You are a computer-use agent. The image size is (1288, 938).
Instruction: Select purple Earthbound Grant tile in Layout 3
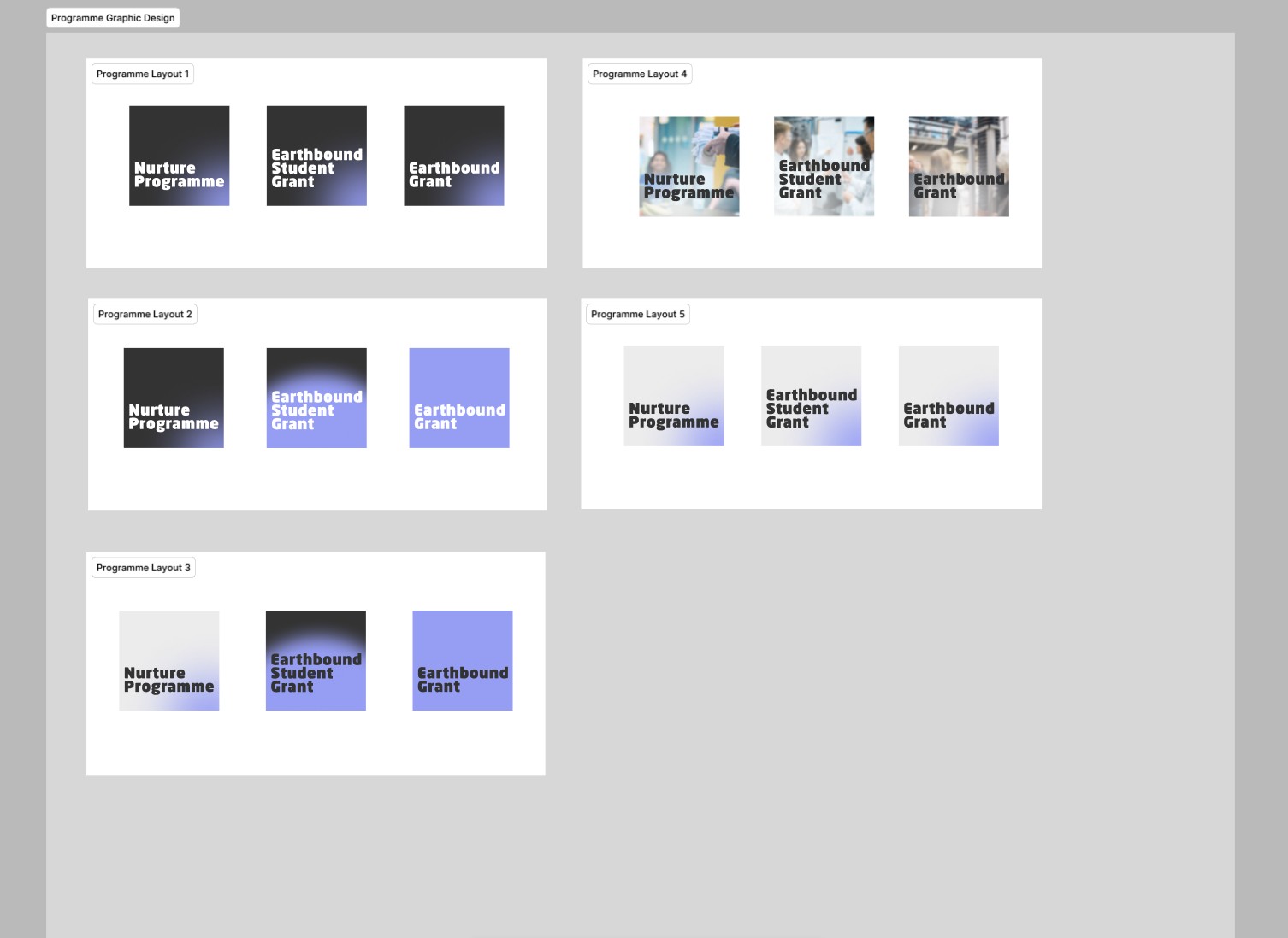463,660
